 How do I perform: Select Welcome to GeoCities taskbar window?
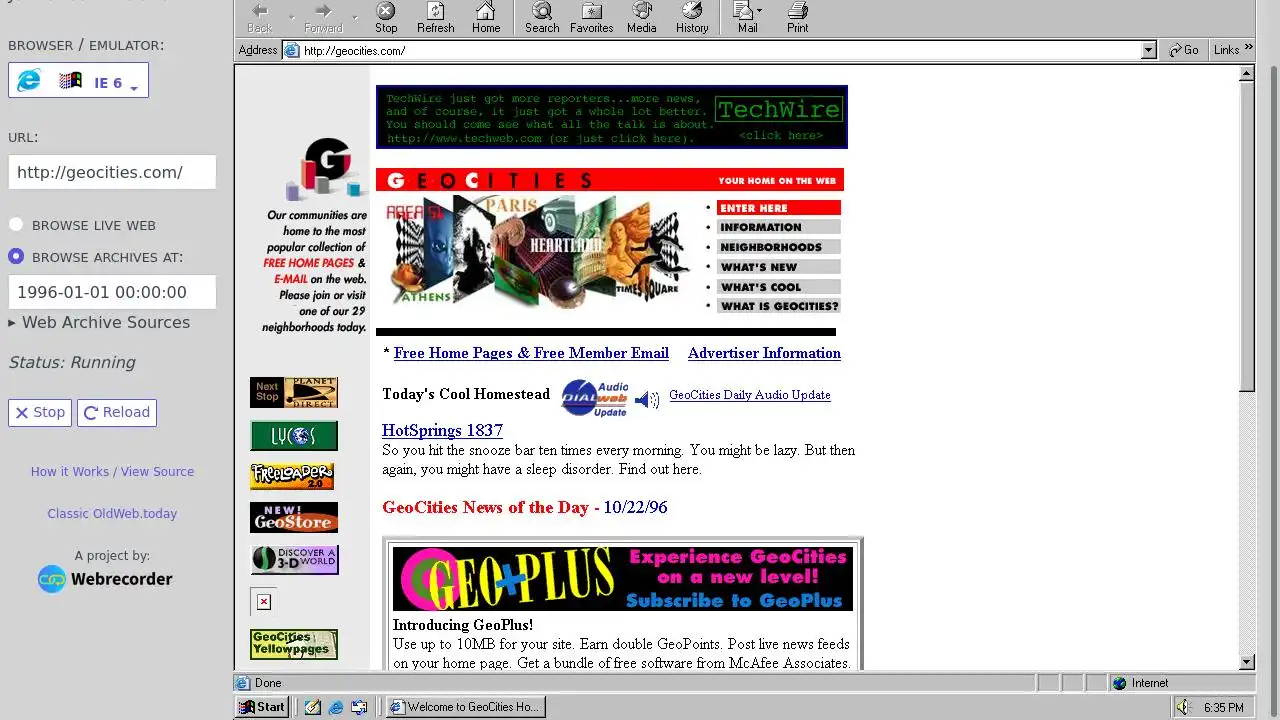click(466, 707)
